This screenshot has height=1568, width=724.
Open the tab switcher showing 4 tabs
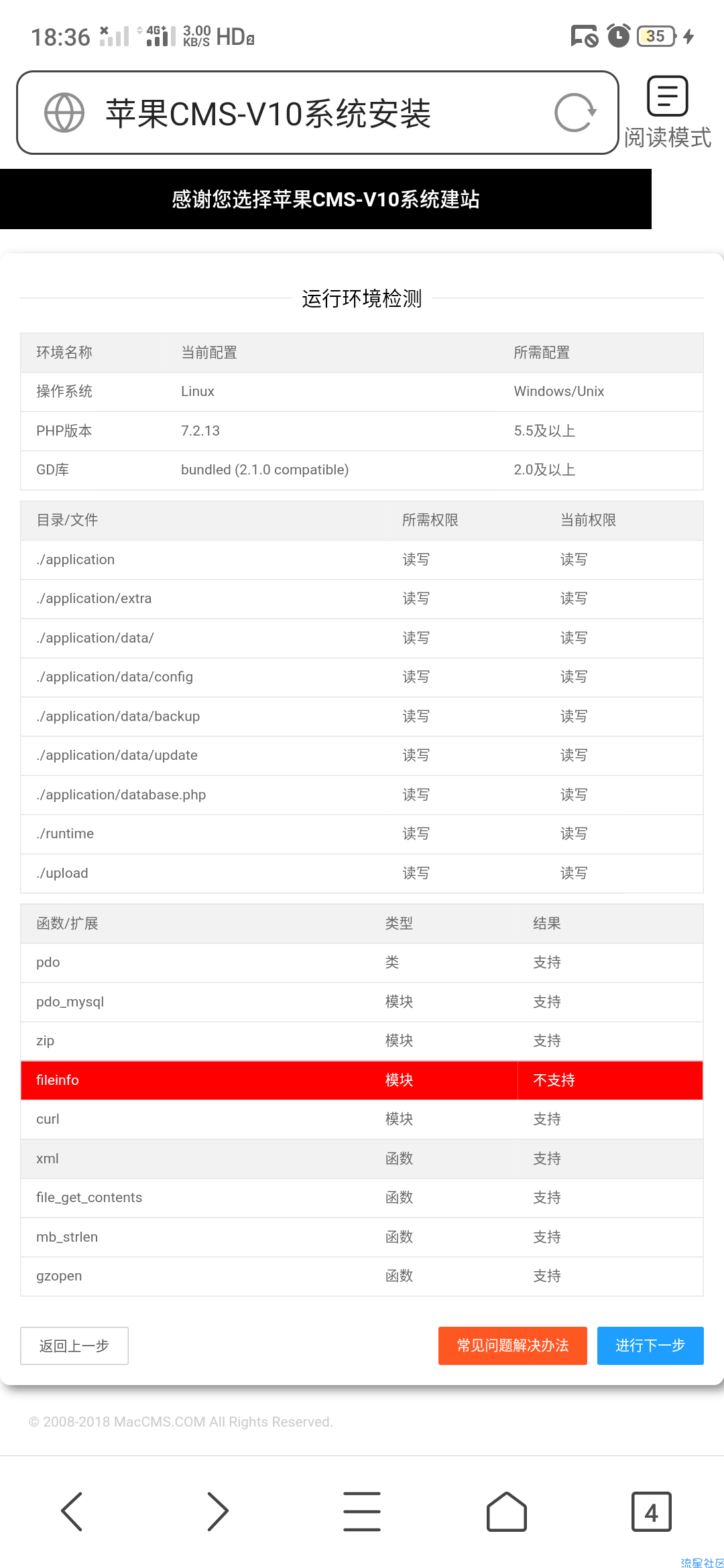point(652,1512)
